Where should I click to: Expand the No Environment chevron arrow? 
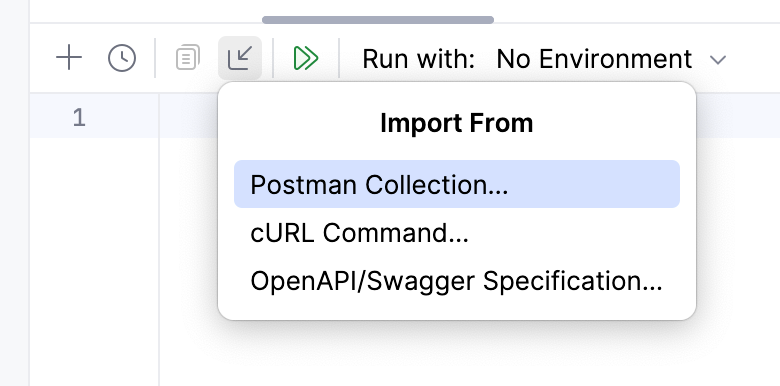718,60
